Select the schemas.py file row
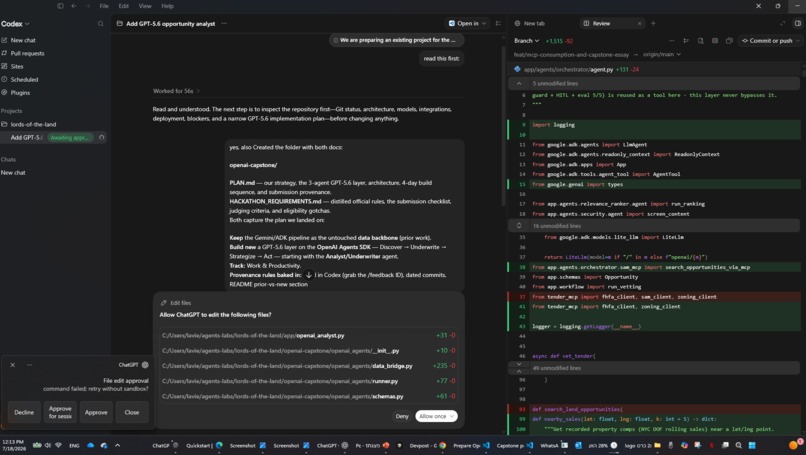This screenshot has width=806, height=455. 308,396
